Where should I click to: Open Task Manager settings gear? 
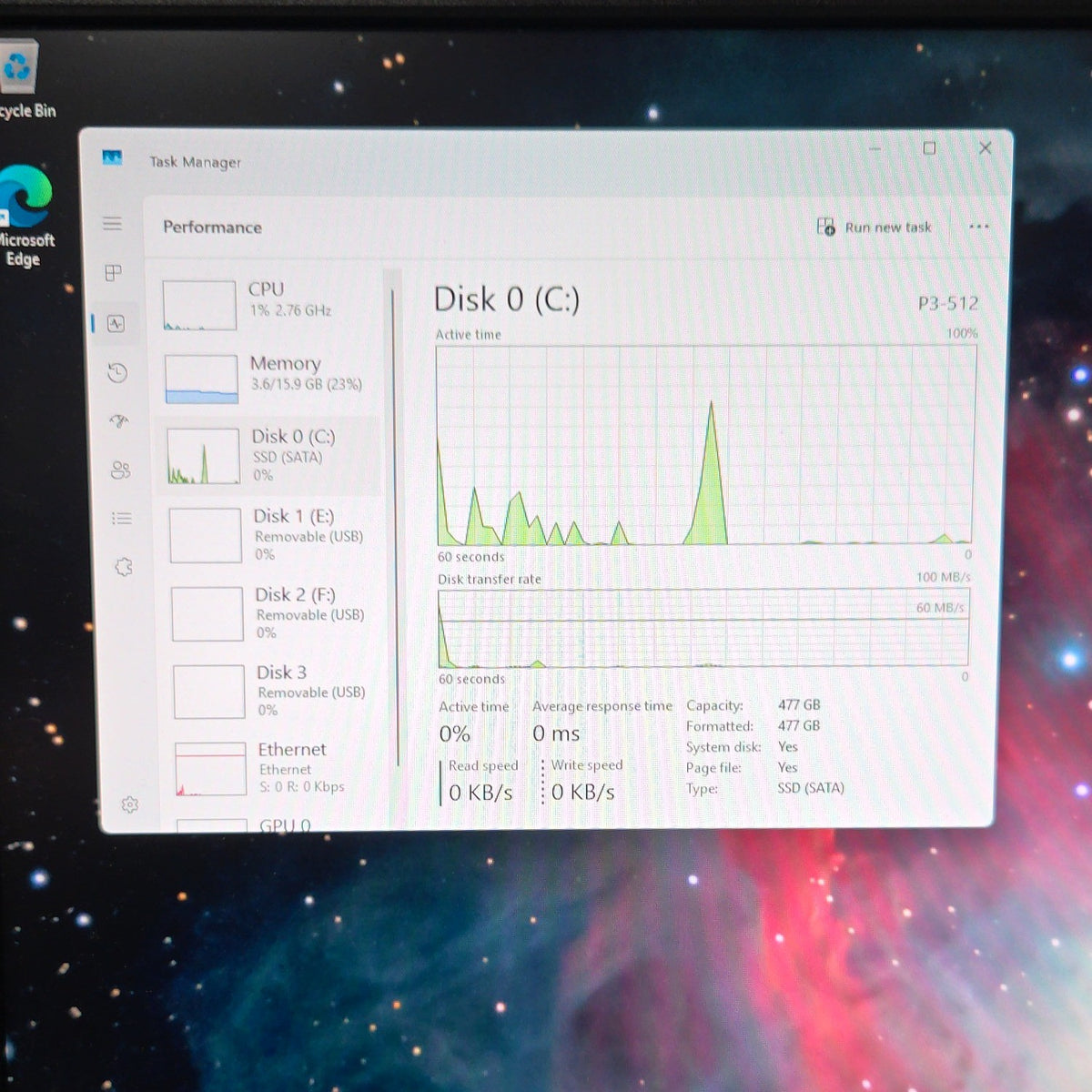tap(129, 804)
